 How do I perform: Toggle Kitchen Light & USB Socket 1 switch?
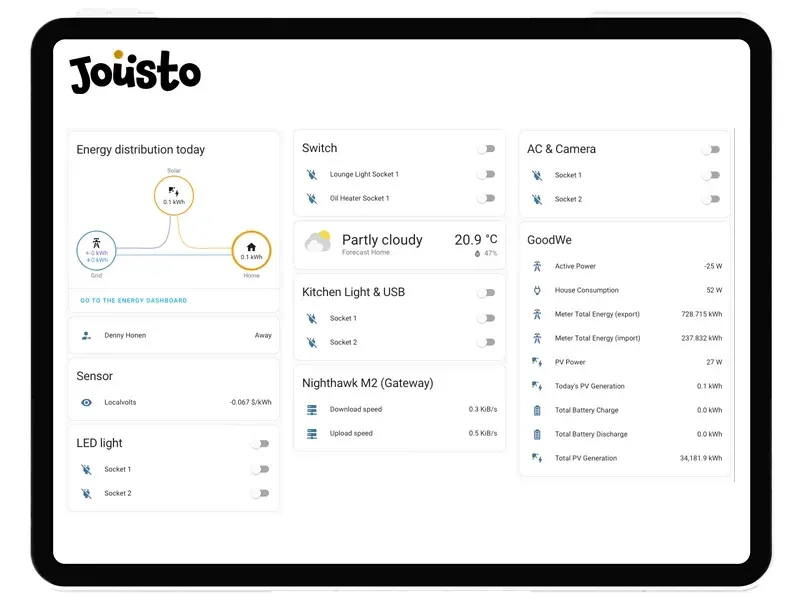(x=486, y=318)
